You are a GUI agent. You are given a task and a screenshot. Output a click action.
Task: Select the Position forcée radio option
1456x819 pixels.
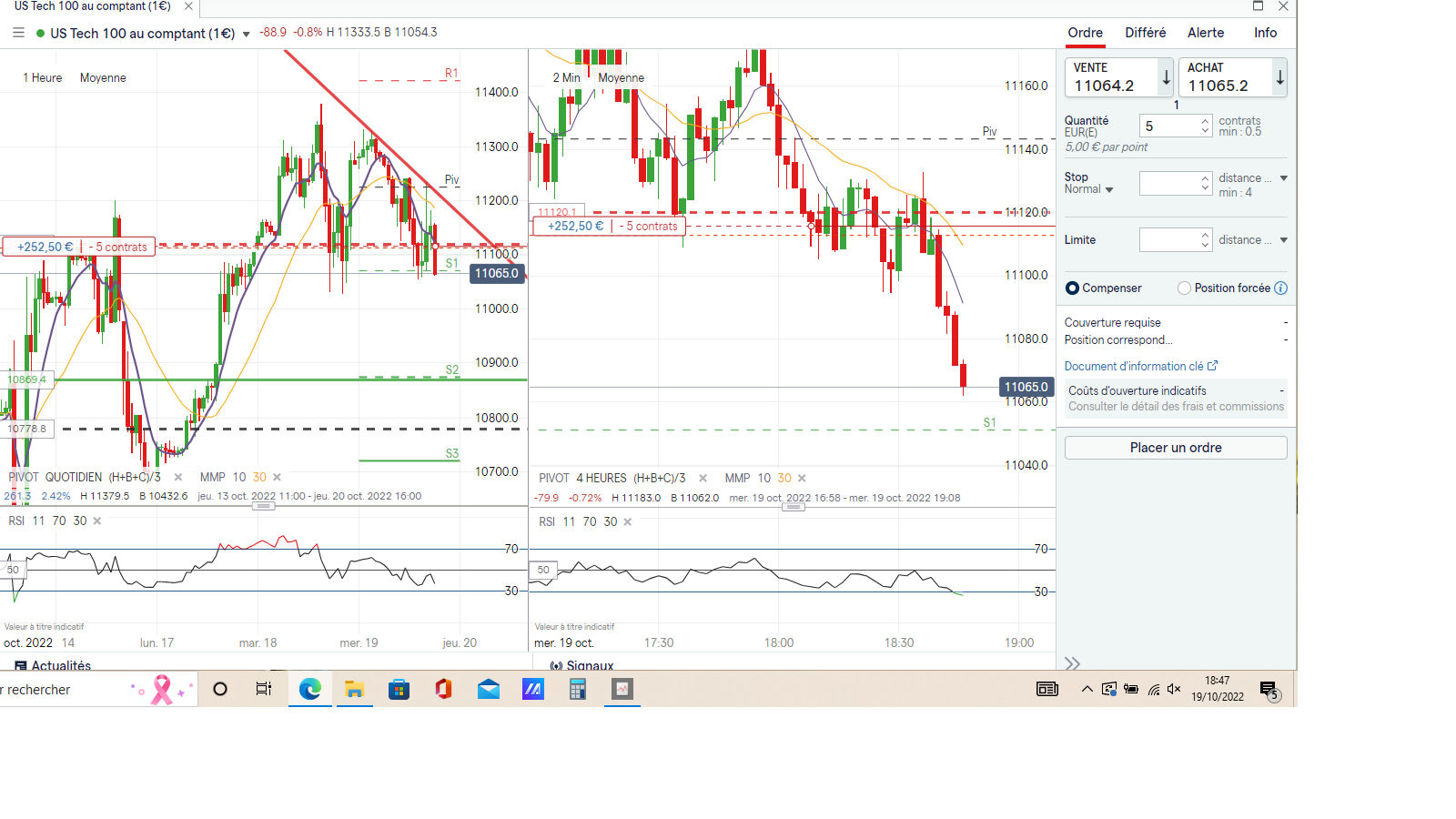[x=1184, y=288]
